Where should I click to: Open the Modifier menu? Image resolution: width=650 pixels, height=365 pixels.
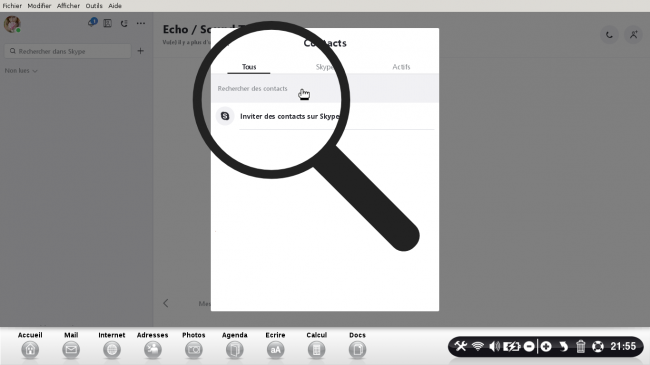39,6
